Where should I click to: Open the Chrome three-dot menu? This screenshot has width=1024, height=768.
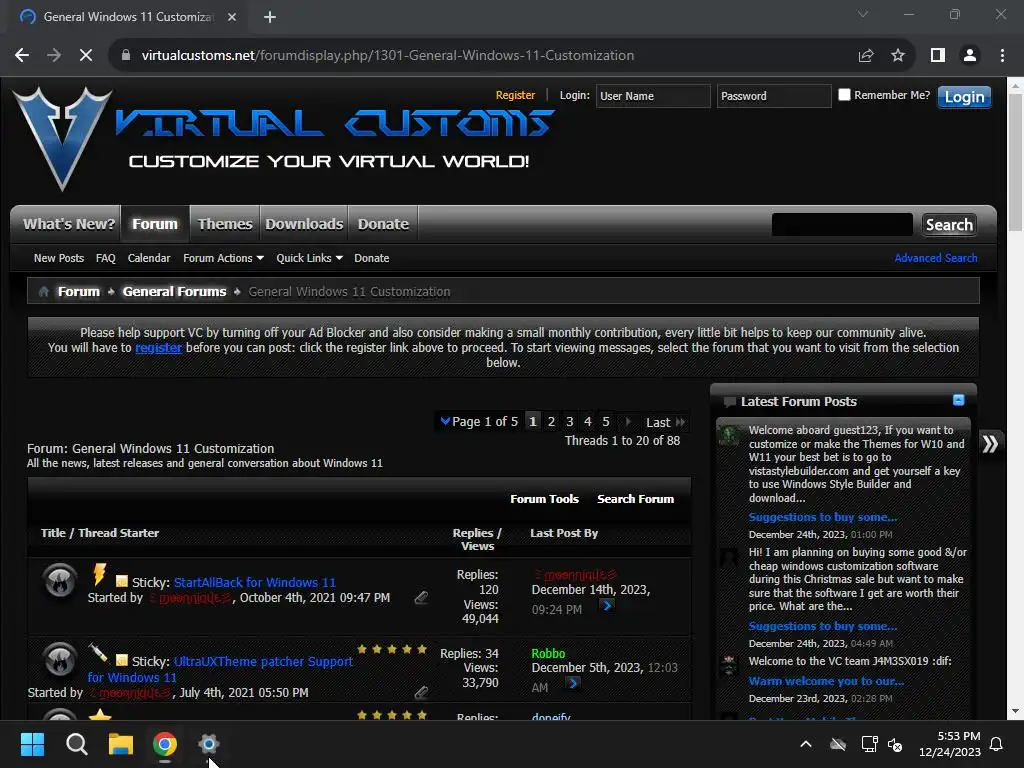1002,56
